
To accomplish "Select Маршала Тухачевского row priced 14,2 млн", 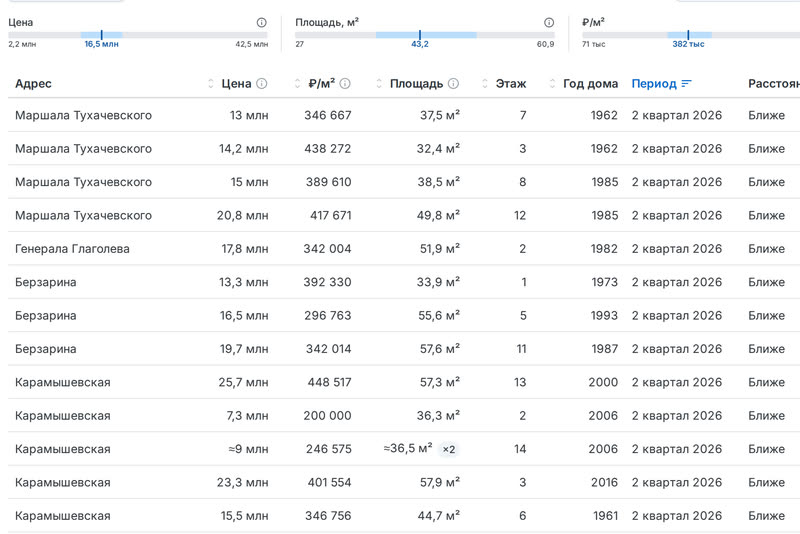I will click(x=404, y=148).
